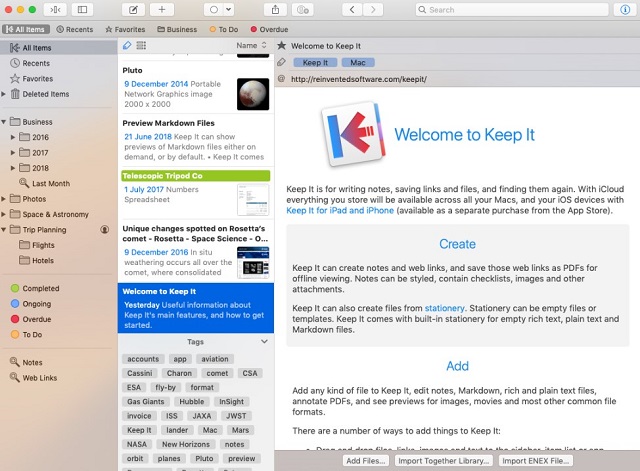The image size is (640, 471).
Task: Toggle the tag filter icon in item list
Action: [127, 45]
